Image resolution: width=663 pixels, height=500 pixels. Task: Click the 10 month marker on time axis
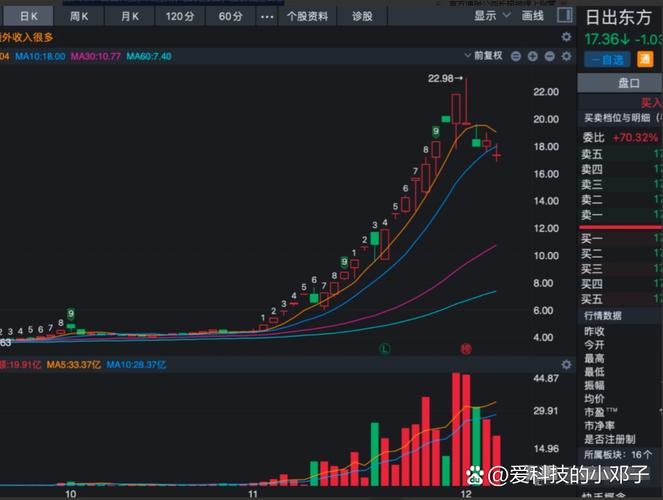[x=71, y=494]
